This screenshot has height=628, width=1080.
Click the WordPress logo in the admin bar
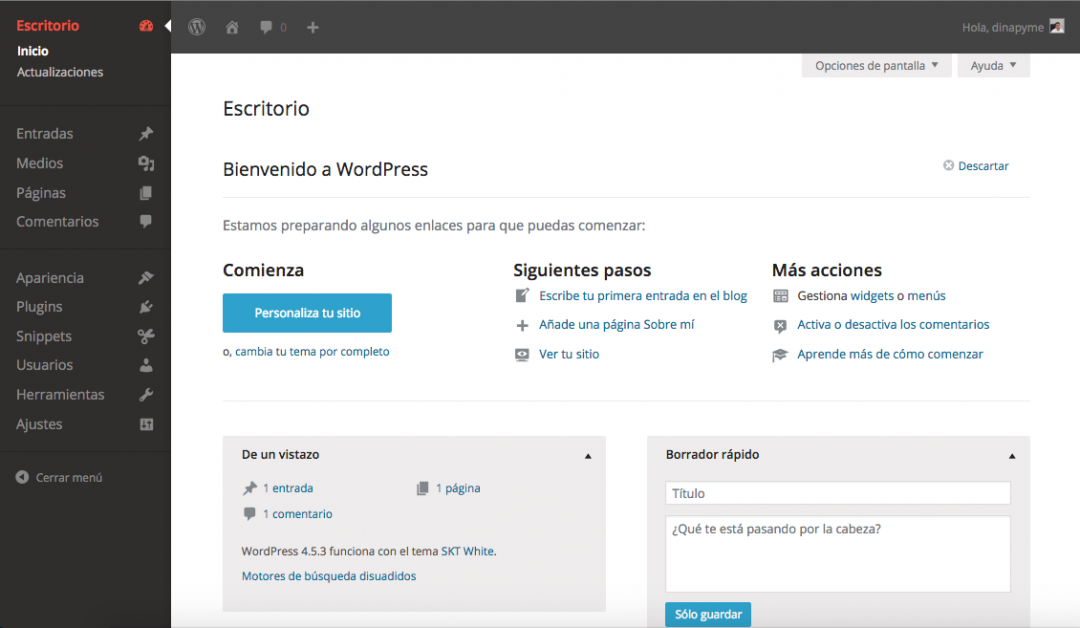pos(197,27)
